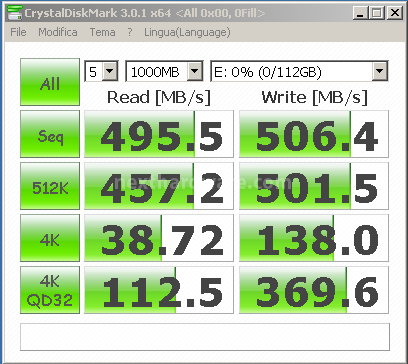Maximize the CrystalDiskMark window
Screen dimensions: 408x364
point(376,13)
